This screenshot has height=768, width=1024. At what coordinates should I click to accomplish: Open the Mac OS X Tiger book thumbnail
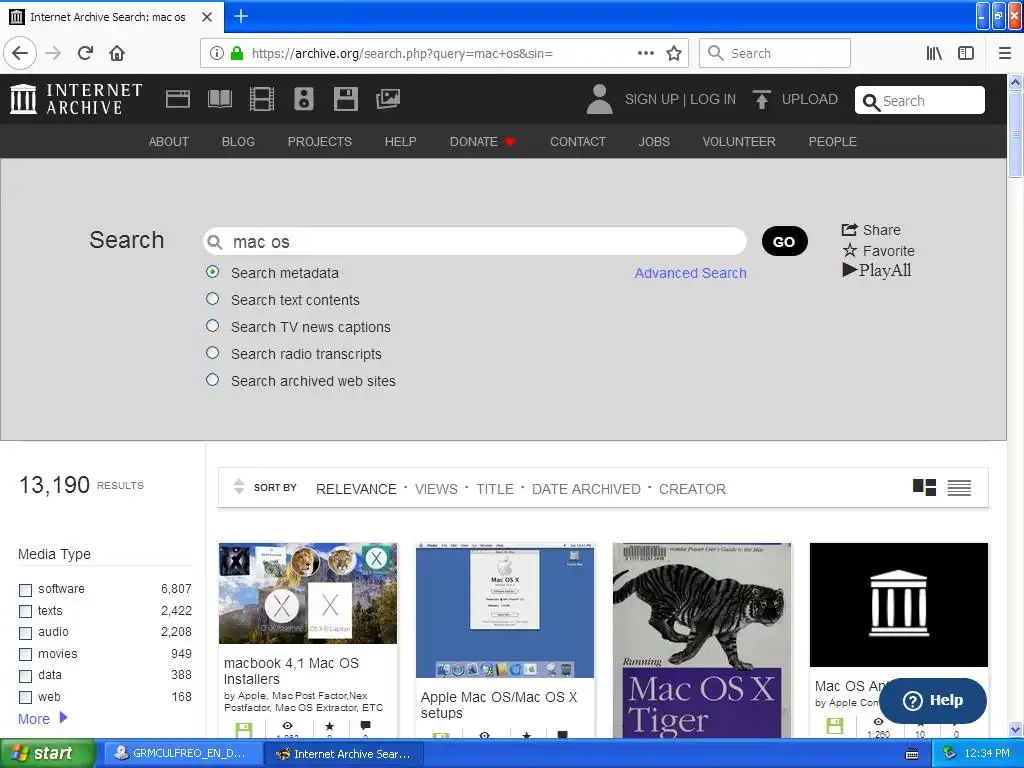(x=702, y=640)
